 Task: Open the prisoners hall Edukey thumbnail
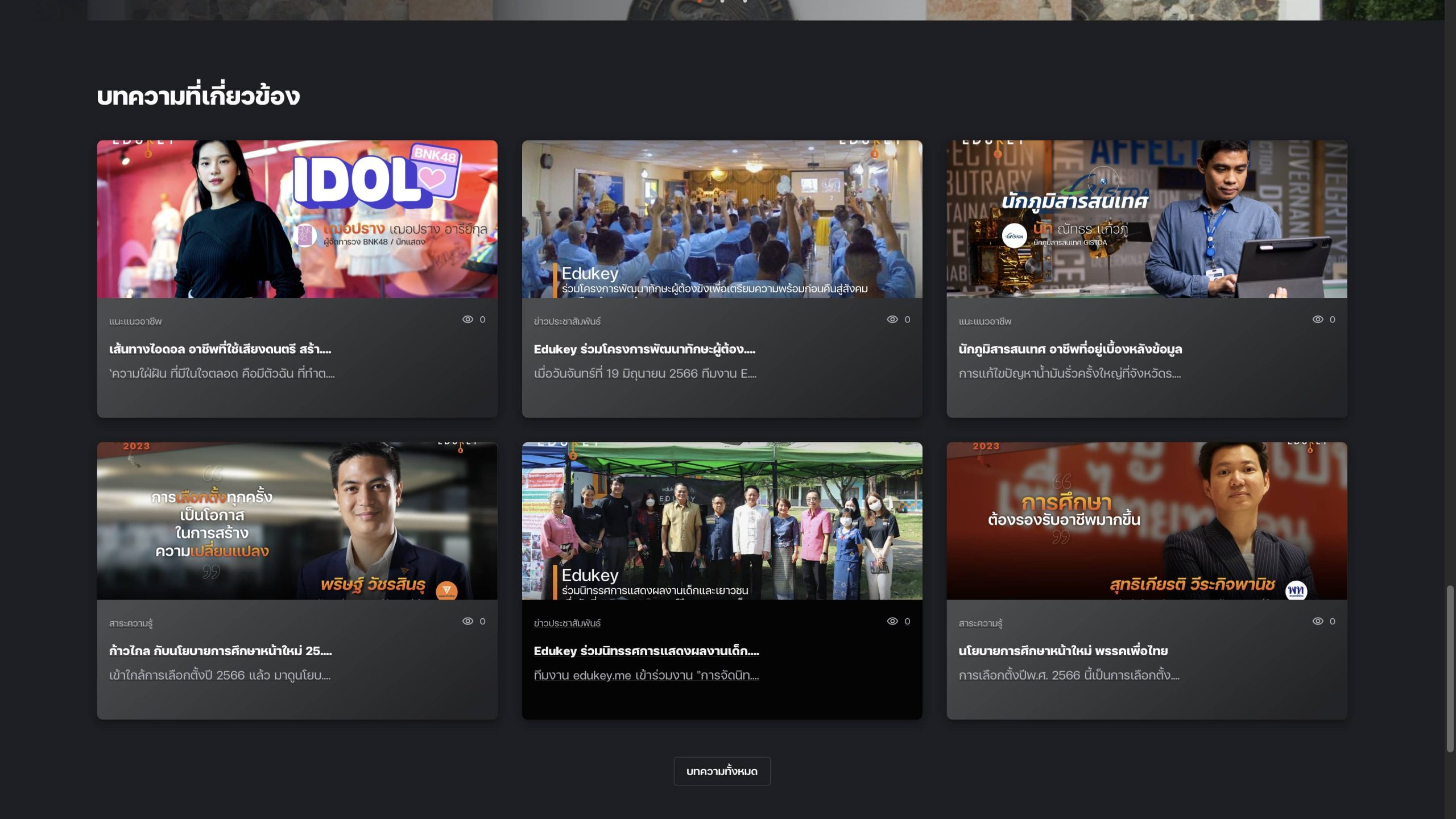[x=722, y=219]
